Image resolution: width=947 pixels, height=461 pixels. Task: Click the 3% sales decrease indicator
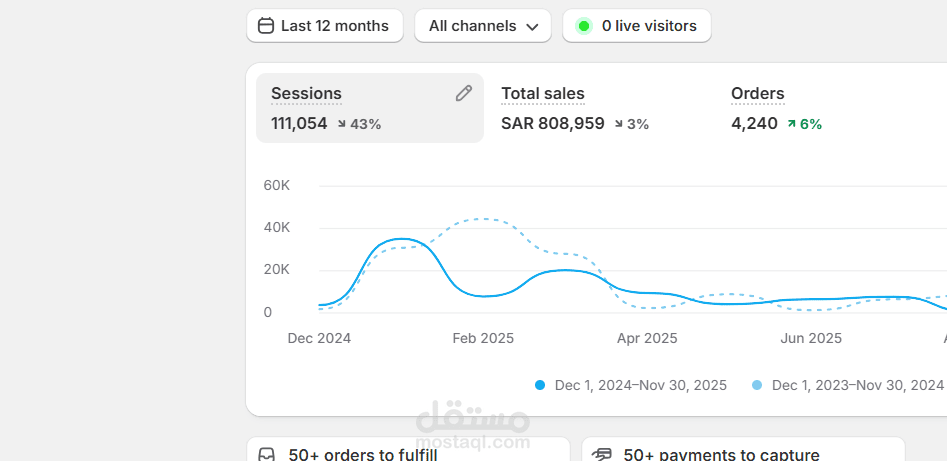point(632,124)
